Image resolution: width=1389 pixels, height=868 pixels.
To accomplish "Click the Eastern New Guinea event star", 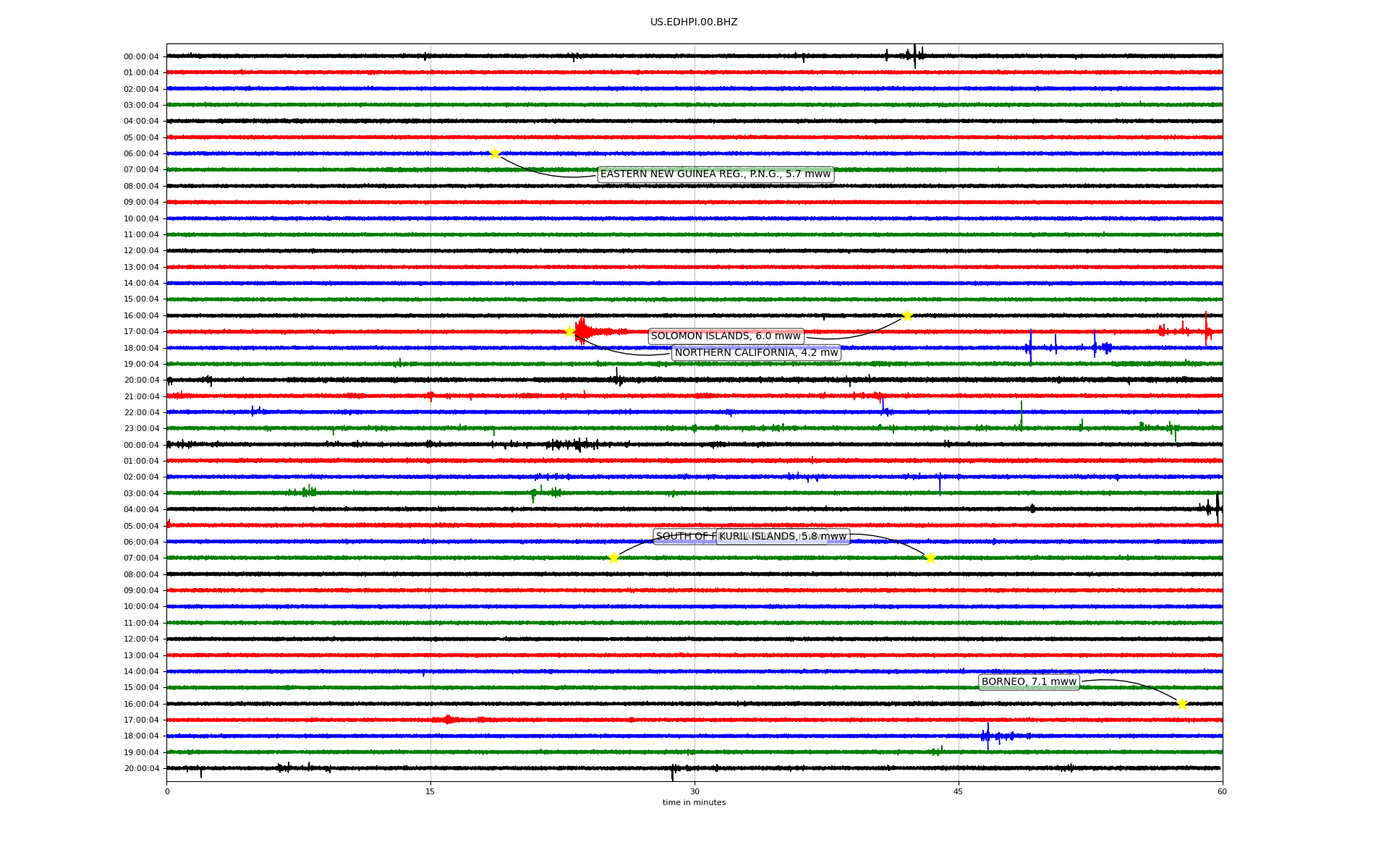I will coord(495,153).
